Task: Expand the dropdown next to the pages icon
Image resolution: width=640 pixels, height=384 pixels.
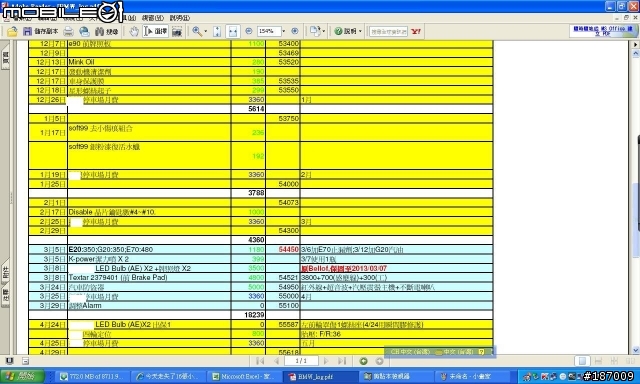Action: click(x=324, y=31)
